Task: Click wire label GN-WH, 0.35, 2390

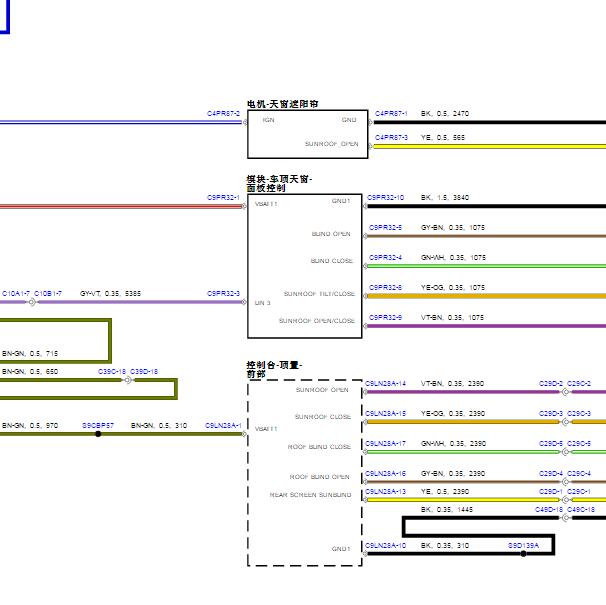Action: [453, 444]
